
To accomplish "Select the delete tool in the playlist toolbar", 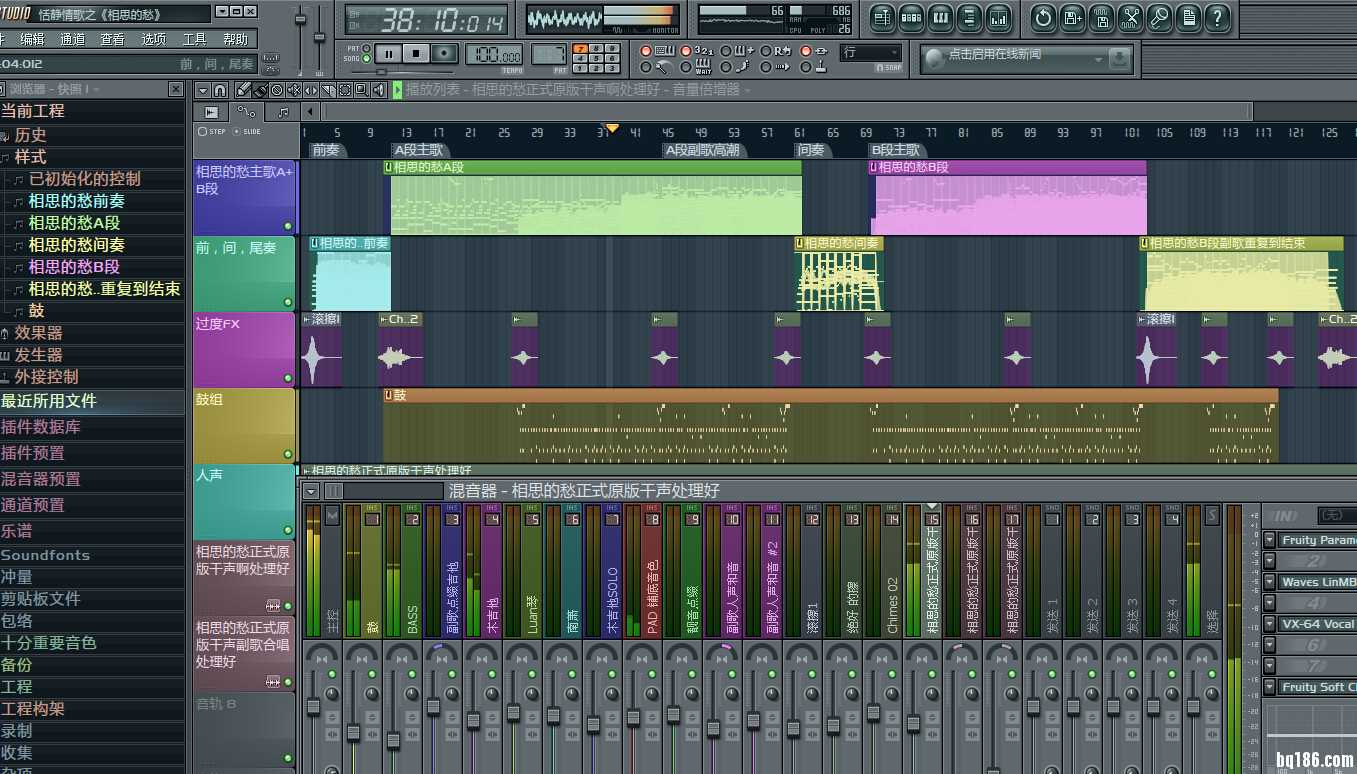I will coord(277,90).
